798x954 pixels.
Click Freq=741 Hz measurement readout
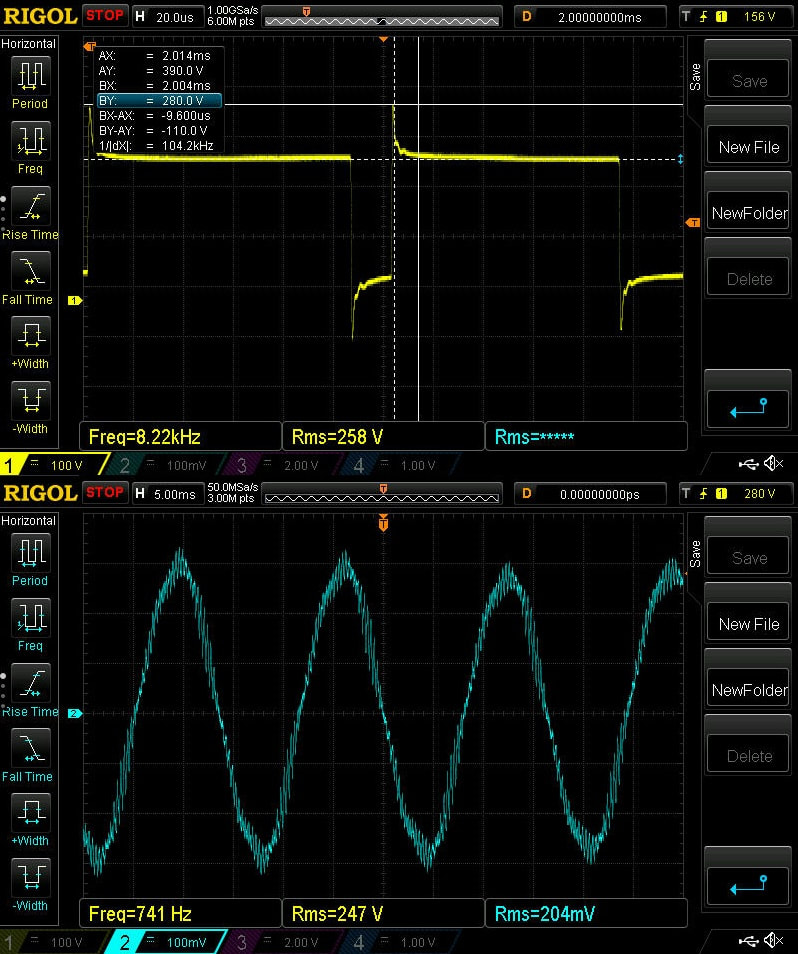(181, 913)
